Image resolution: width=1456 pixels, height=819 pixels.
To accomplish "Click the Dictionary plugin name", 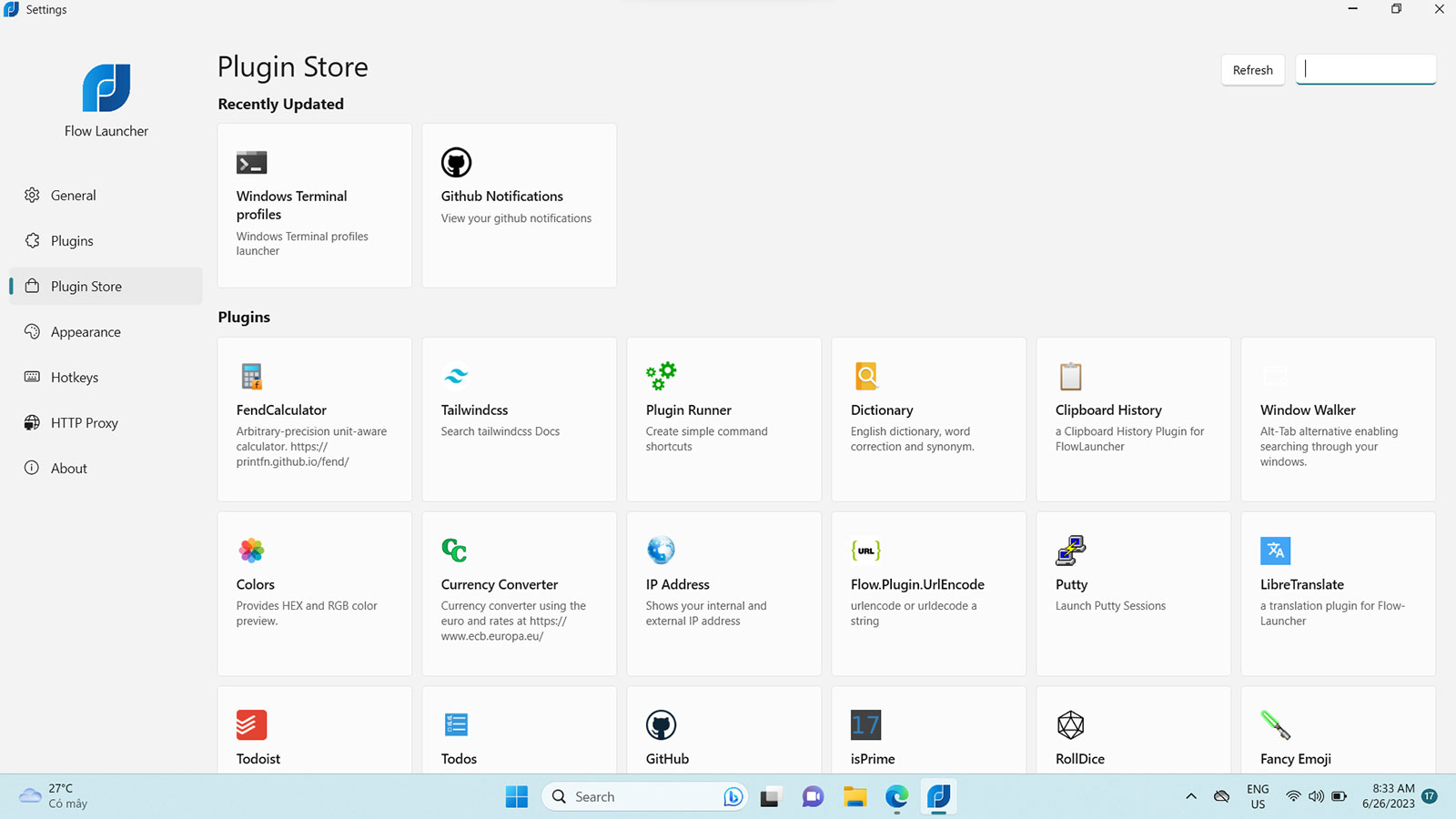I will (x=882, y=410).
